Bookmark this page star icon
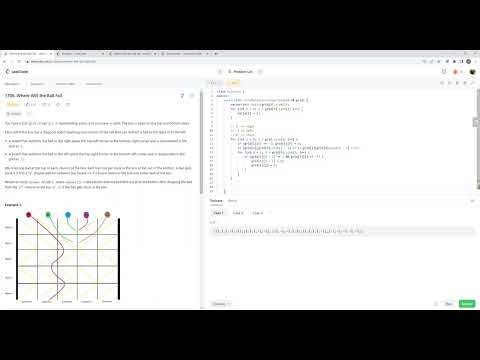Screen dimensions: 480x360 439,62
